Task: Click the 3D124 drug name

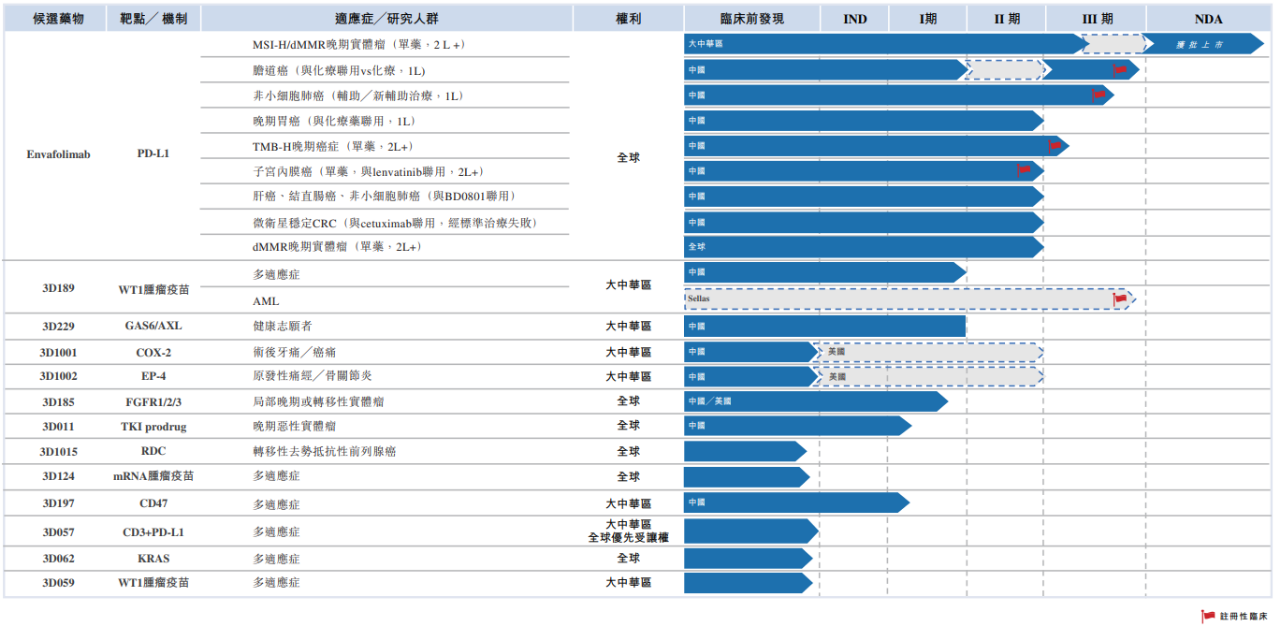Action: tap(59, 477)
